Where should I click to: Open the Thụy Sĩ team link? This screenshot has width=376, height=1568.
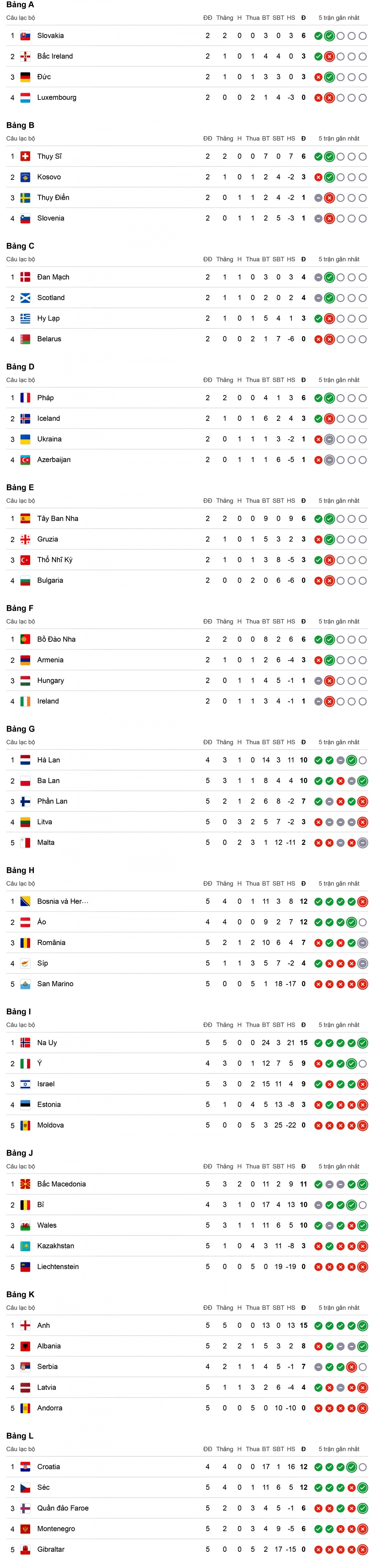pyautogui.click(x=49, y=156)
